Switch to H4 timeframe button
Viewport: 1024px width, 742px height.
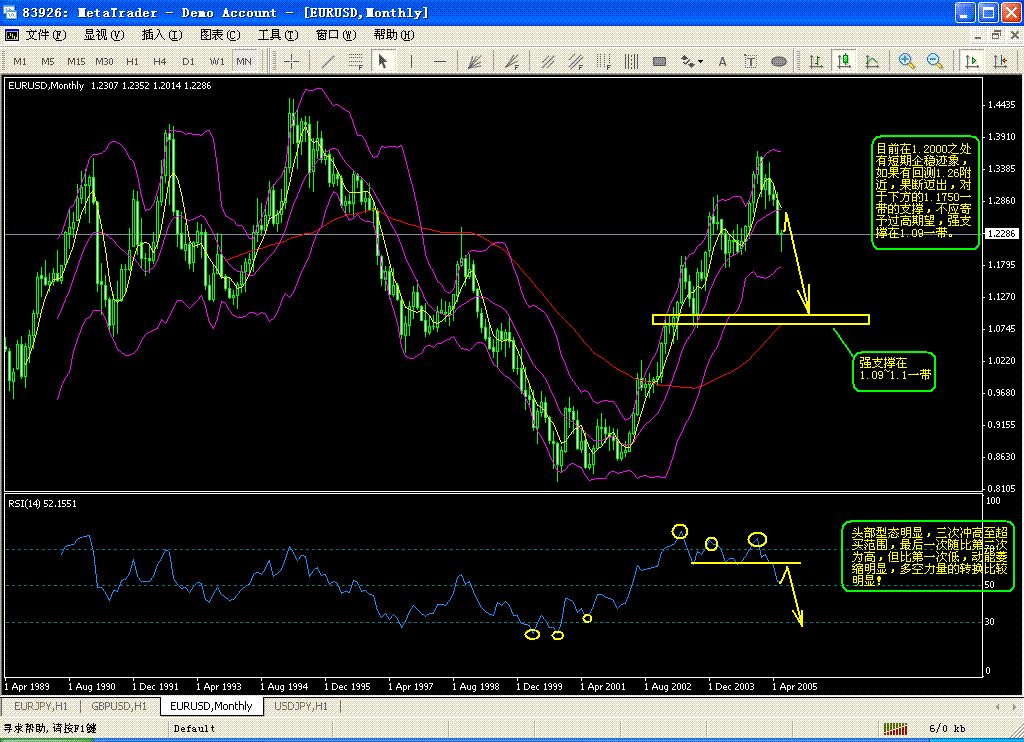click(159, 61)
